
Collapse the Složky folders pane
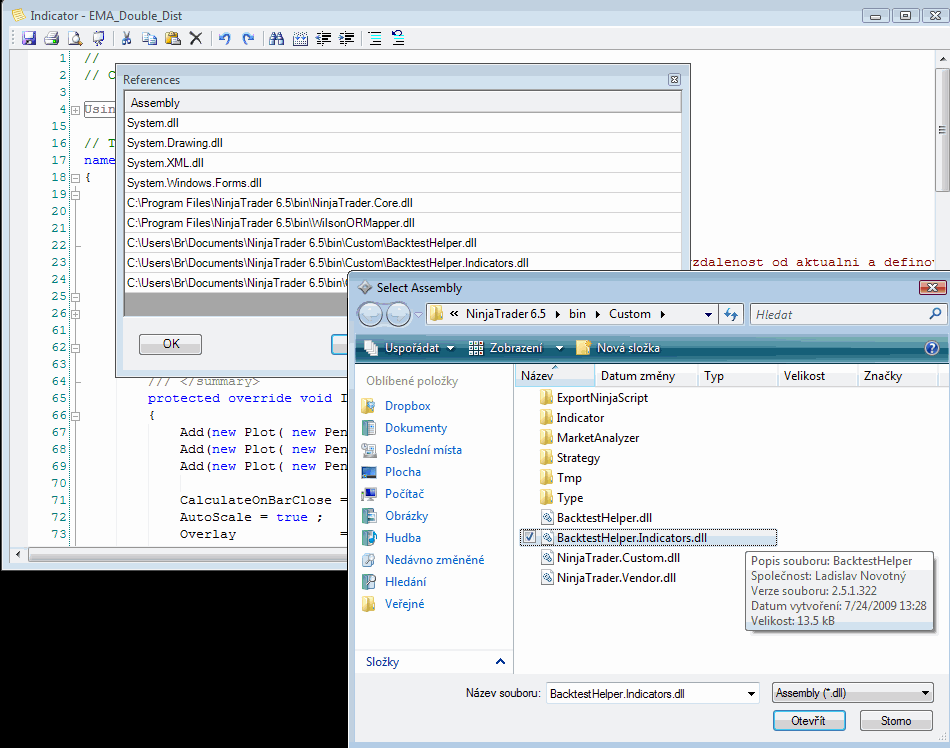500,662
